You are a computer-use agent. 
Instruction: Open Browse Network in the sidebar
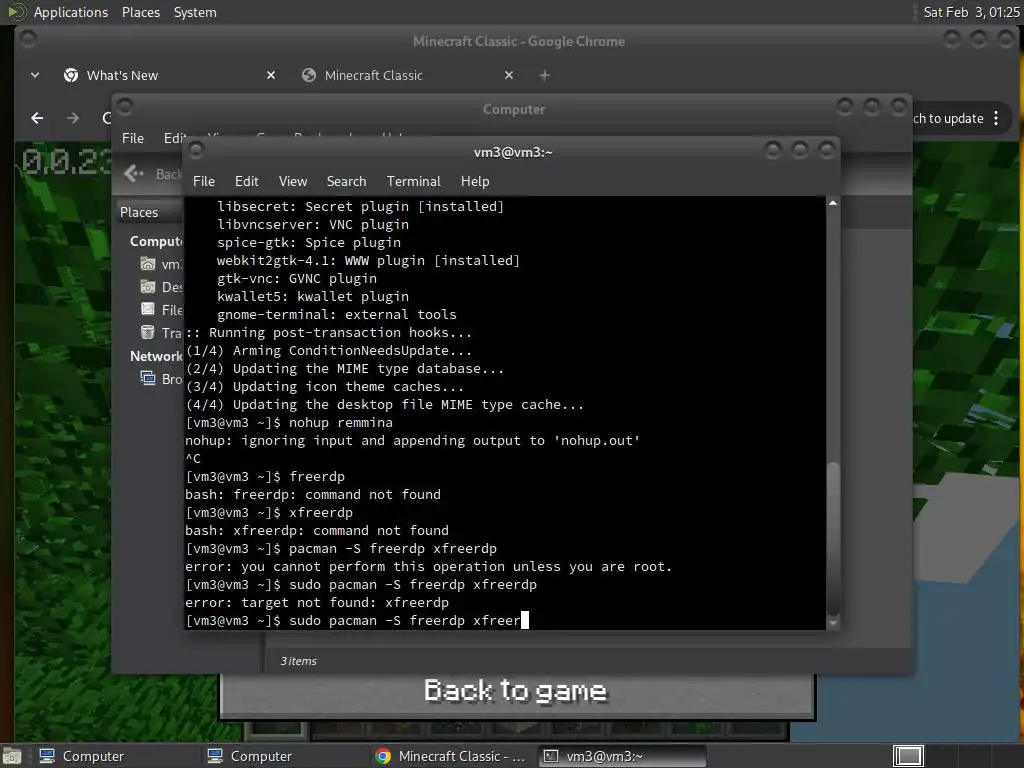[161, 378]
